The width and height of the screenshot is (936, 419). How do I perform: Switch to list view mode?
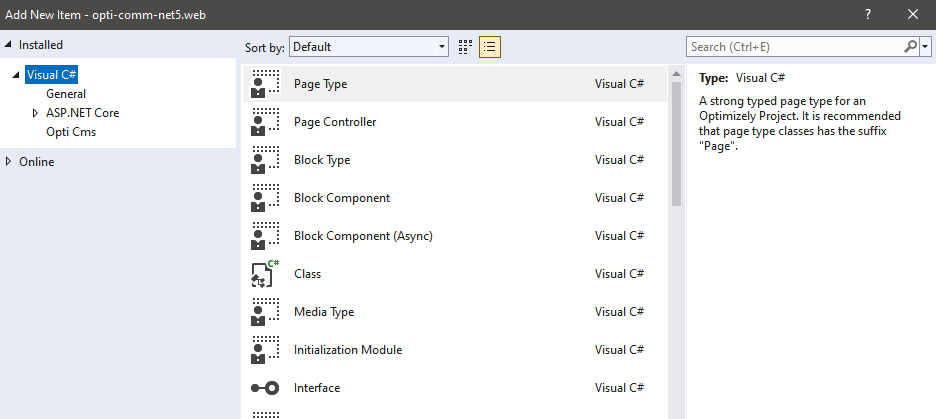(490, 47)
